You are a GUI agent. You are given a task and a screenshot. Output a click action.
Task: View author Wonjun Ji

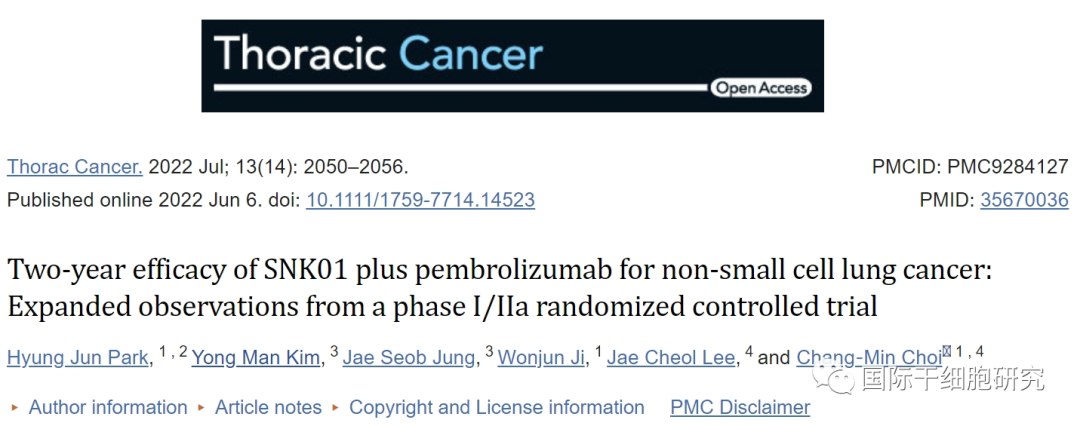[541, 357]
